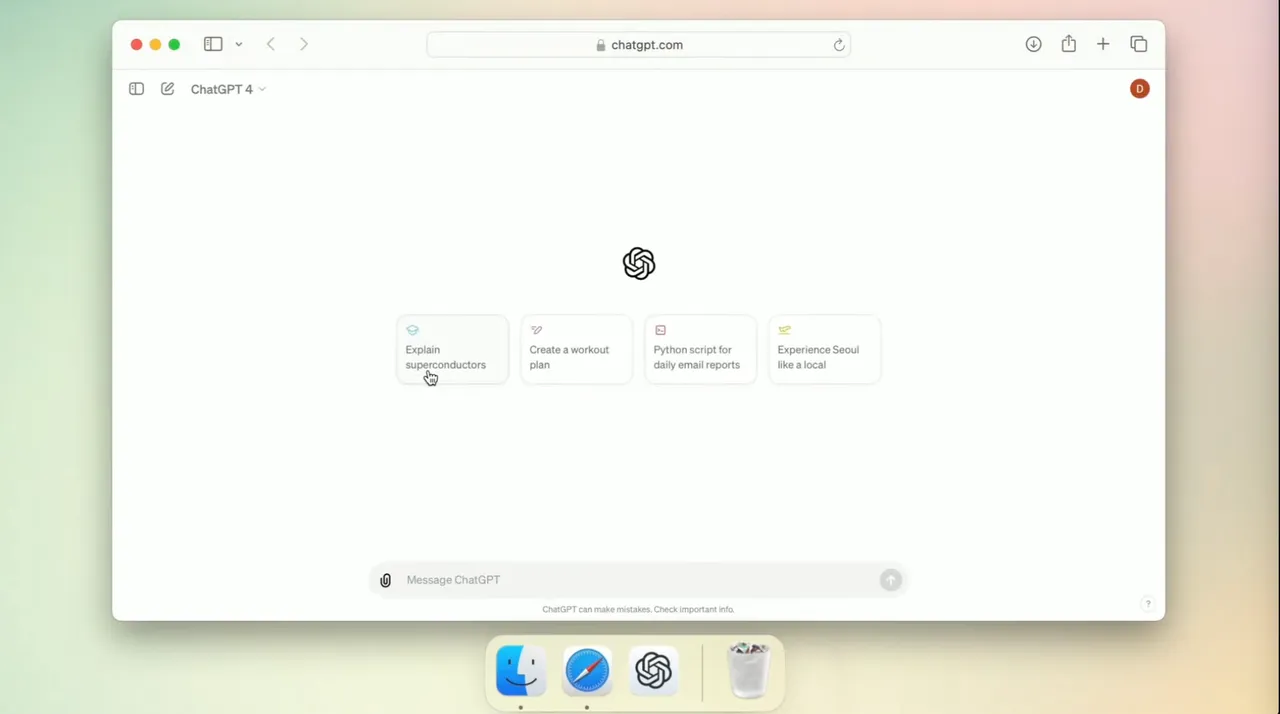Open a new Safari tab
Viewport: 1280px width, 714px height.
[x=1103, y=44]
